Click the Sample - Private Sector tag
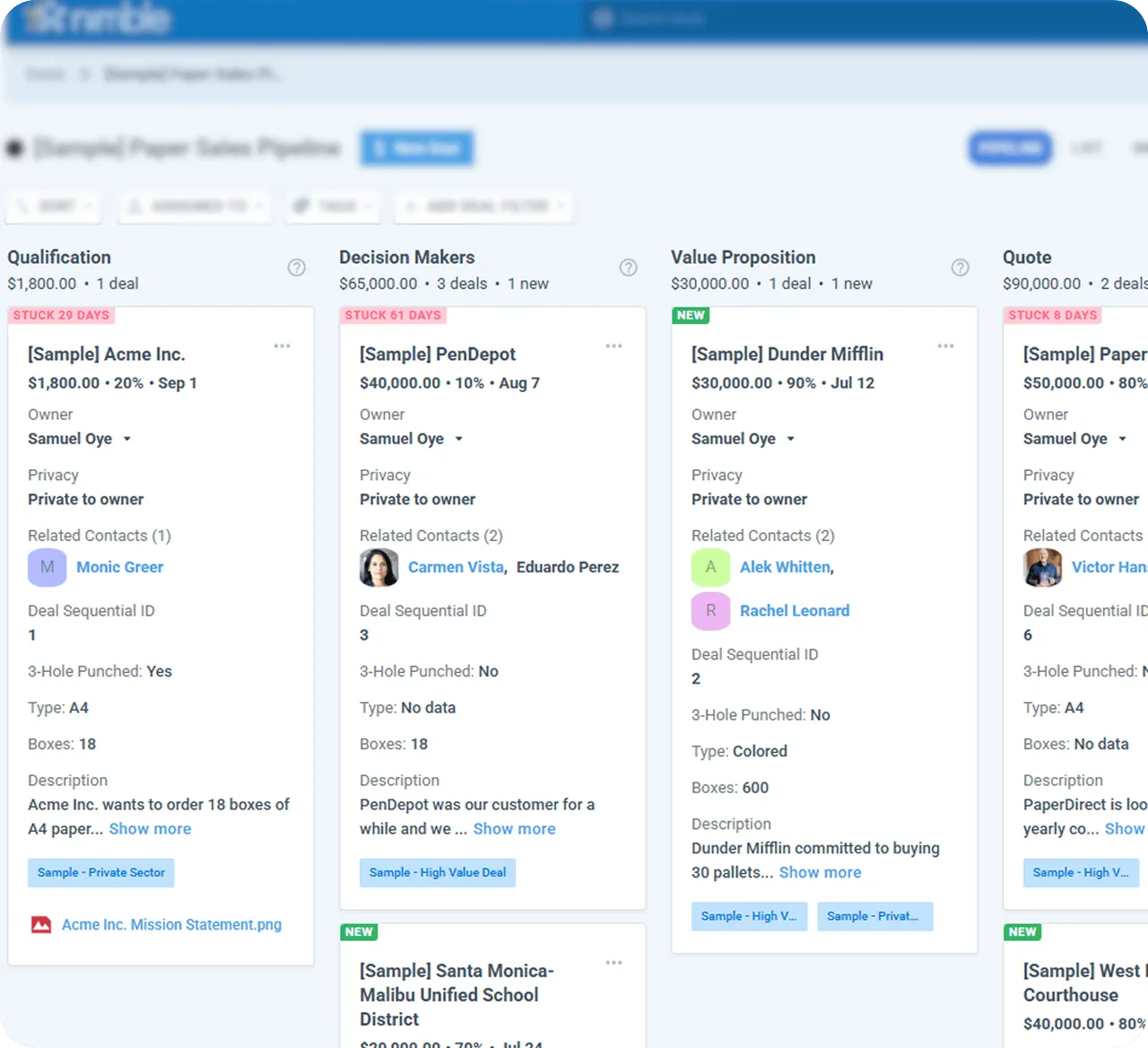The height and width of the screenshot is (1048, 1148). point(101,872)
